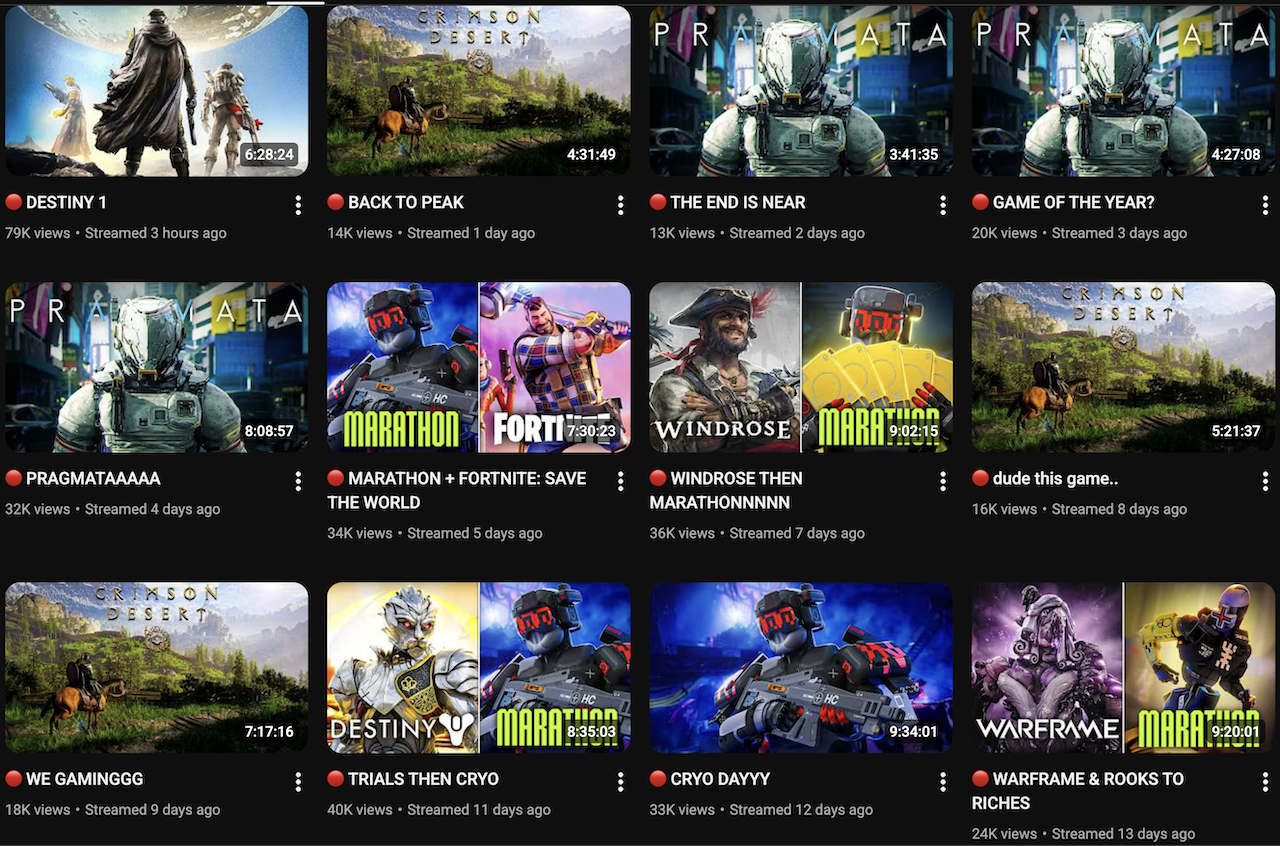Click the 24K views Streamed 13 days ago text
1280x846 pixels.
(x=1083, y=834)
